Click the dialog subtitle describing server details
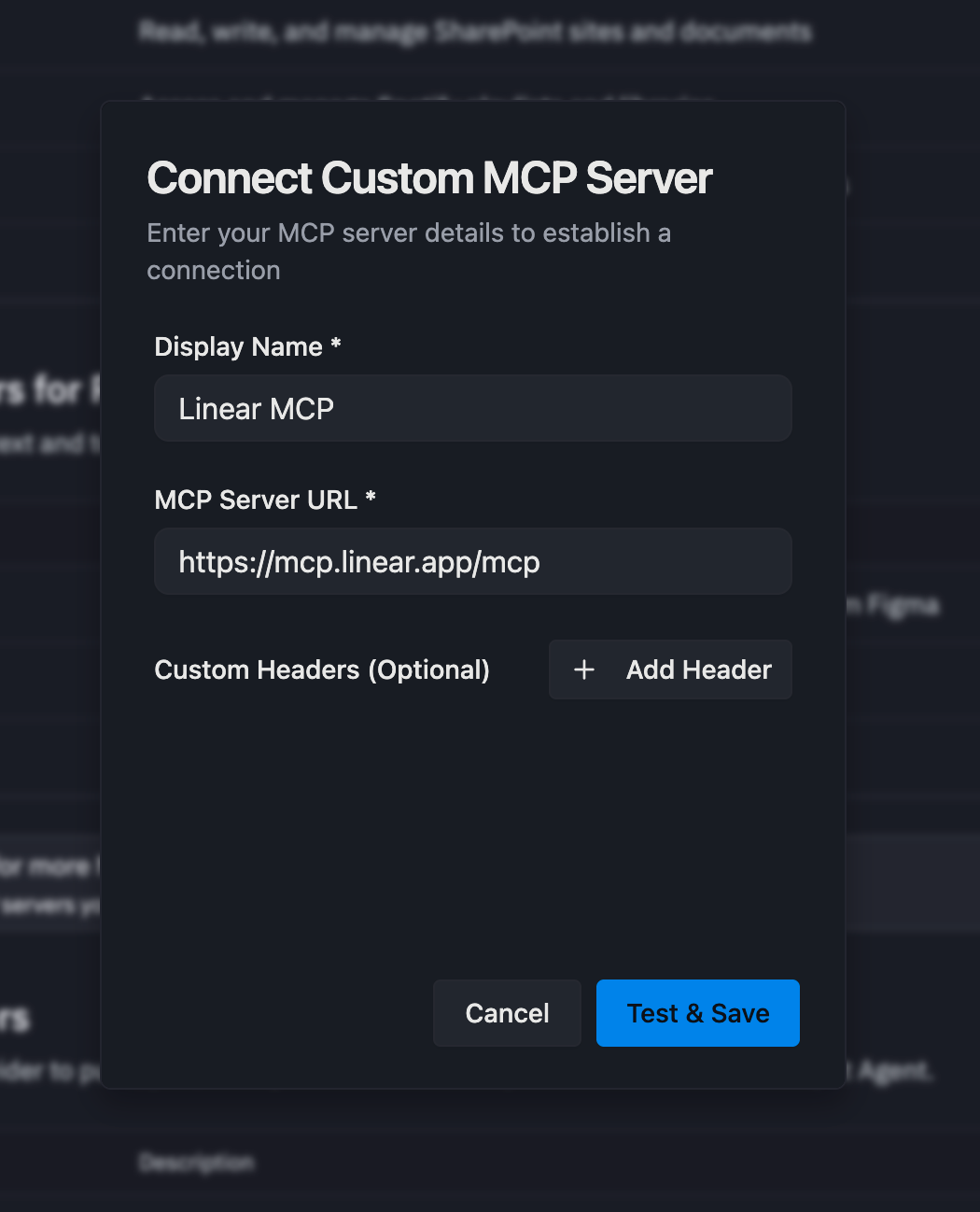 coord(409,251)
